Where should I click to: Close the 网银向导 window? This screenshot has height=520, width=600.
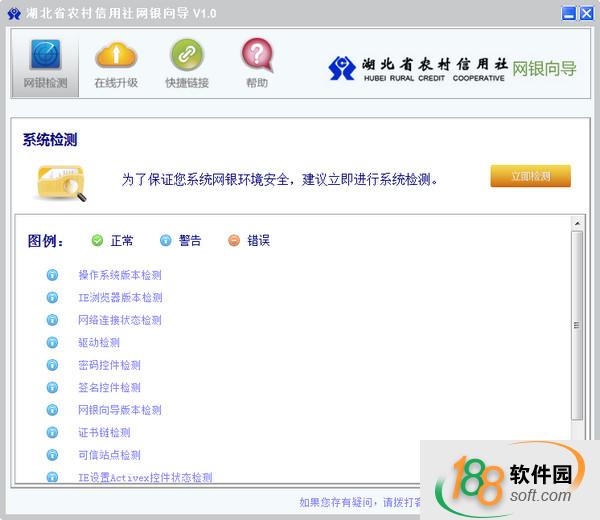coord(586,14)
